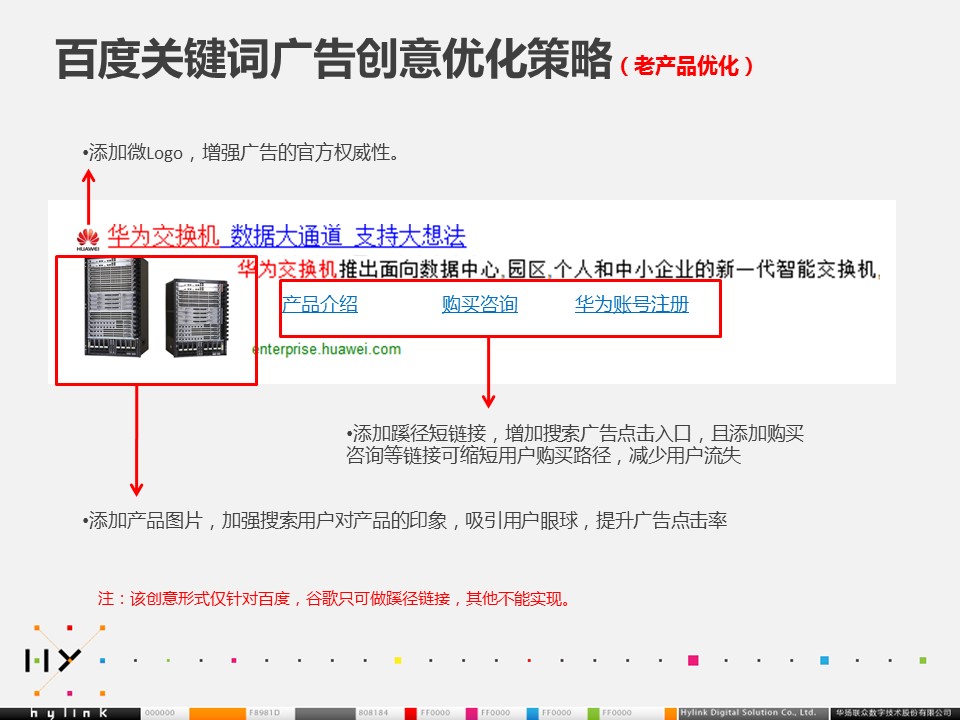Select the blue swatch in footer

pos(533,713)
